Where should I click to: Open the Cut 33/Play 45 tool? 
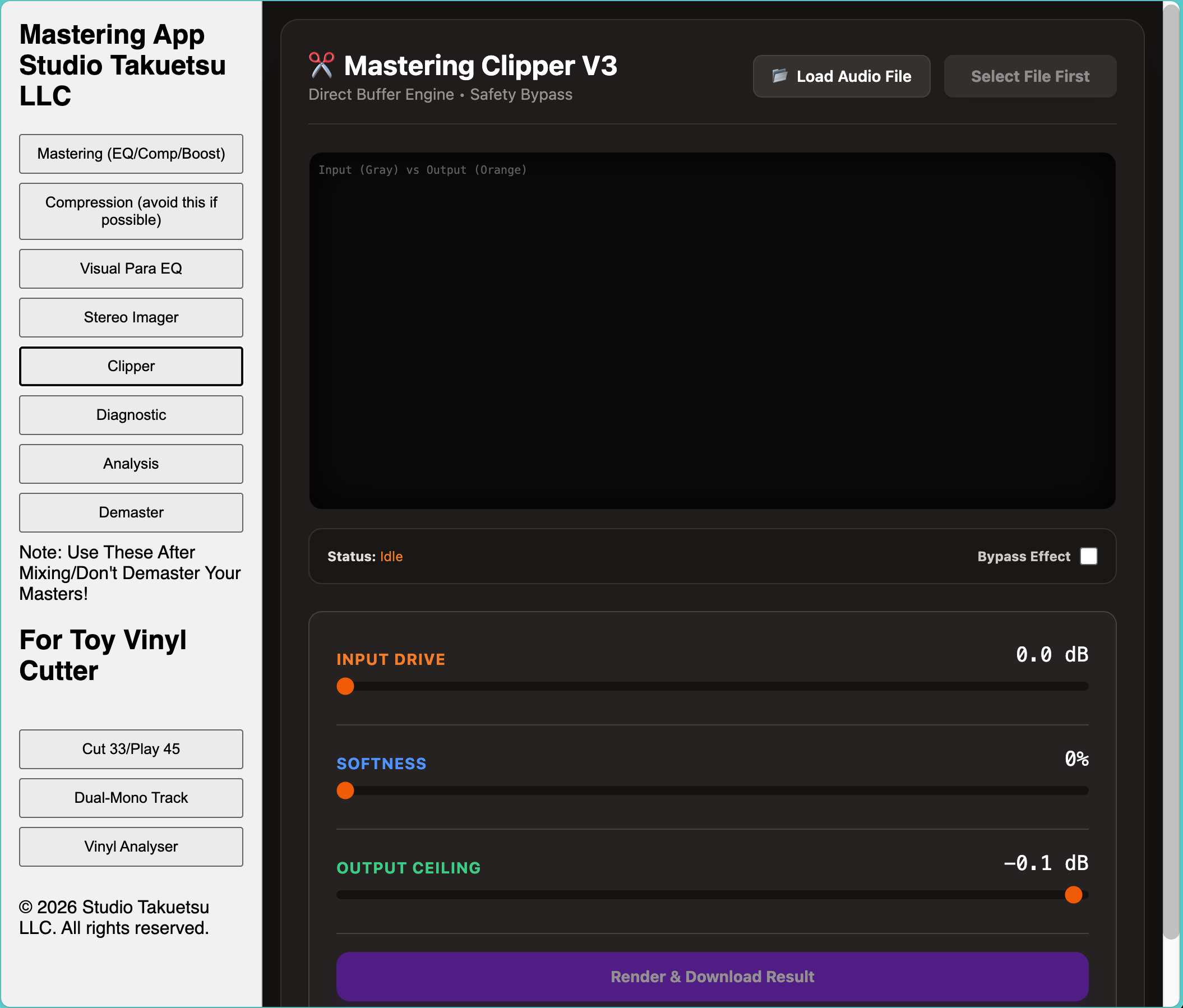[131, 749]
